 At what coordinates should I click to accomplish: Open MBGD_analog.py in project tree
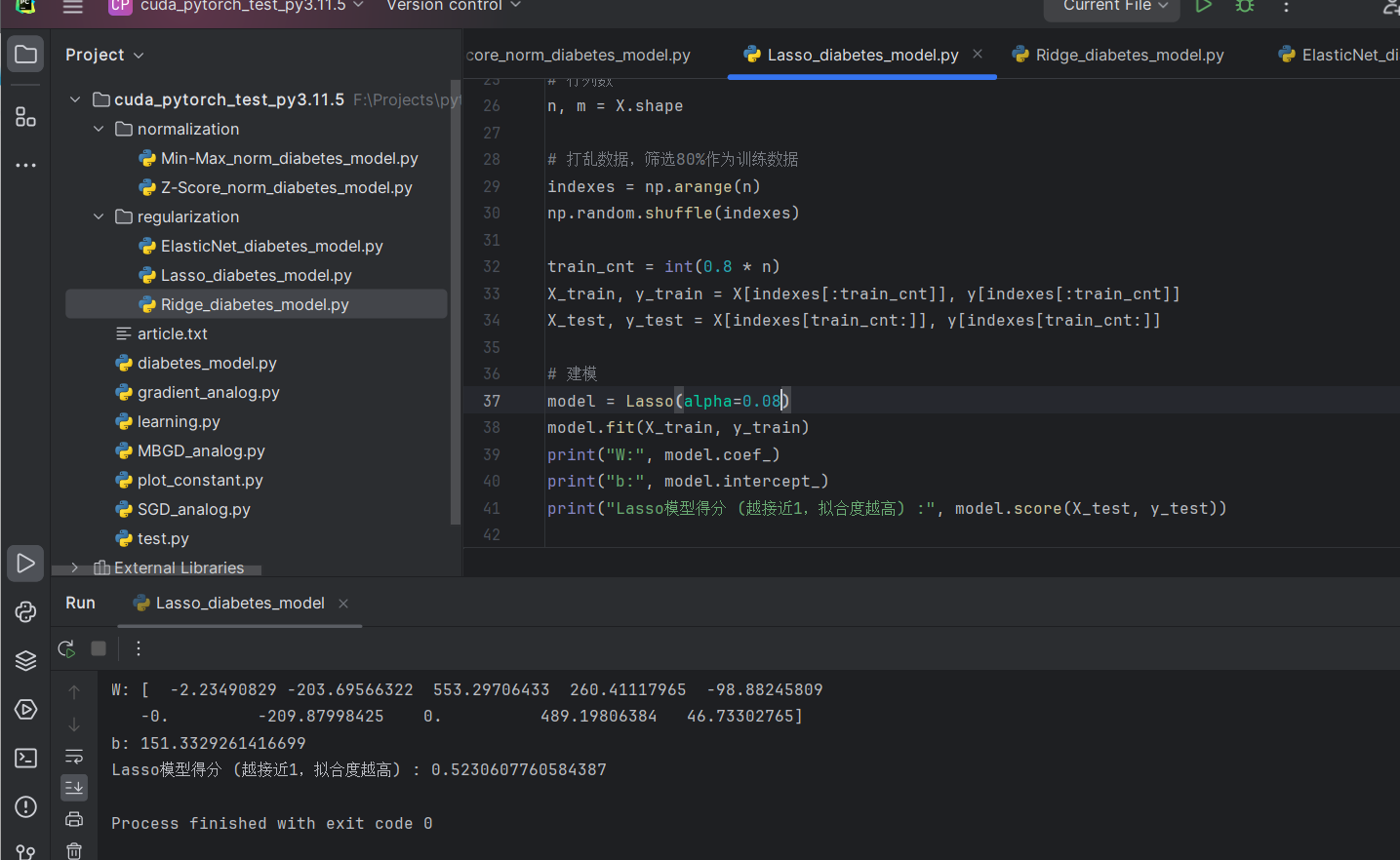point(190,450)
